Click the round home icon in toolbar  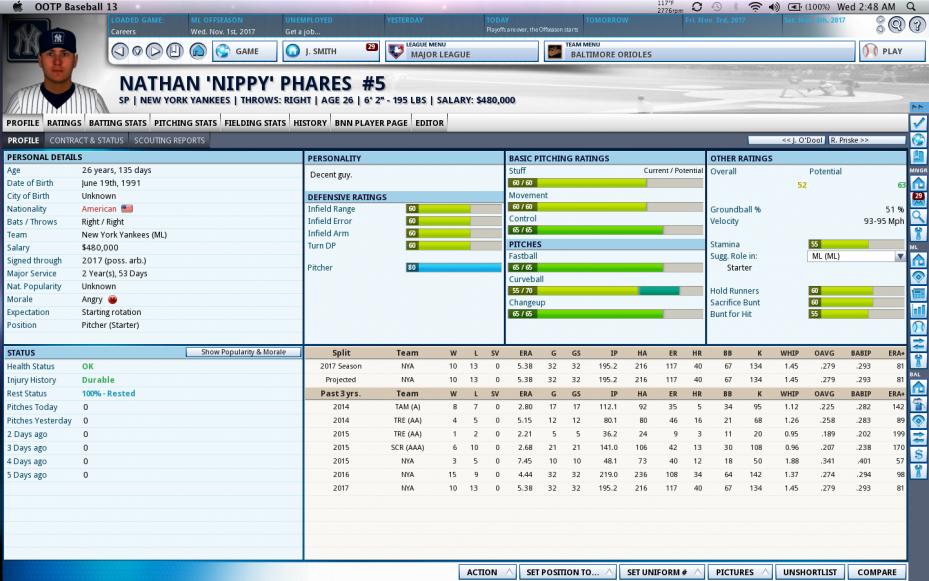pyautogui.click(x=198, y=51)
